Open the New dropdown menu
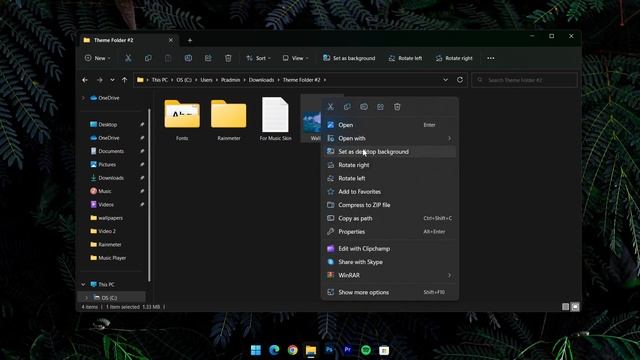 point(98,58)
